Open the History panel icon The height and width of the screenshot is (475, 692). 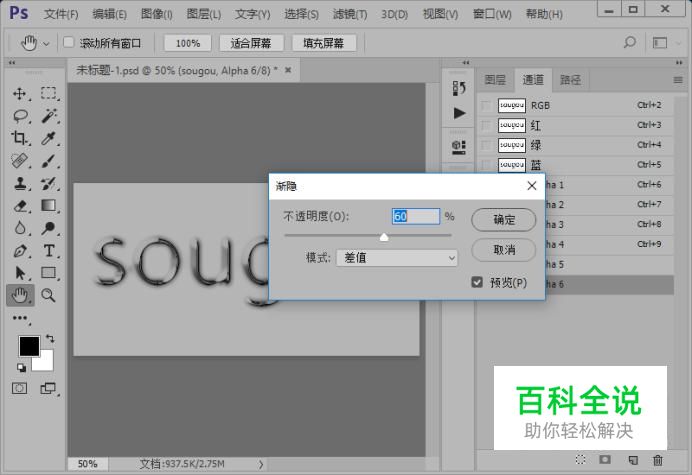point(459,88)
